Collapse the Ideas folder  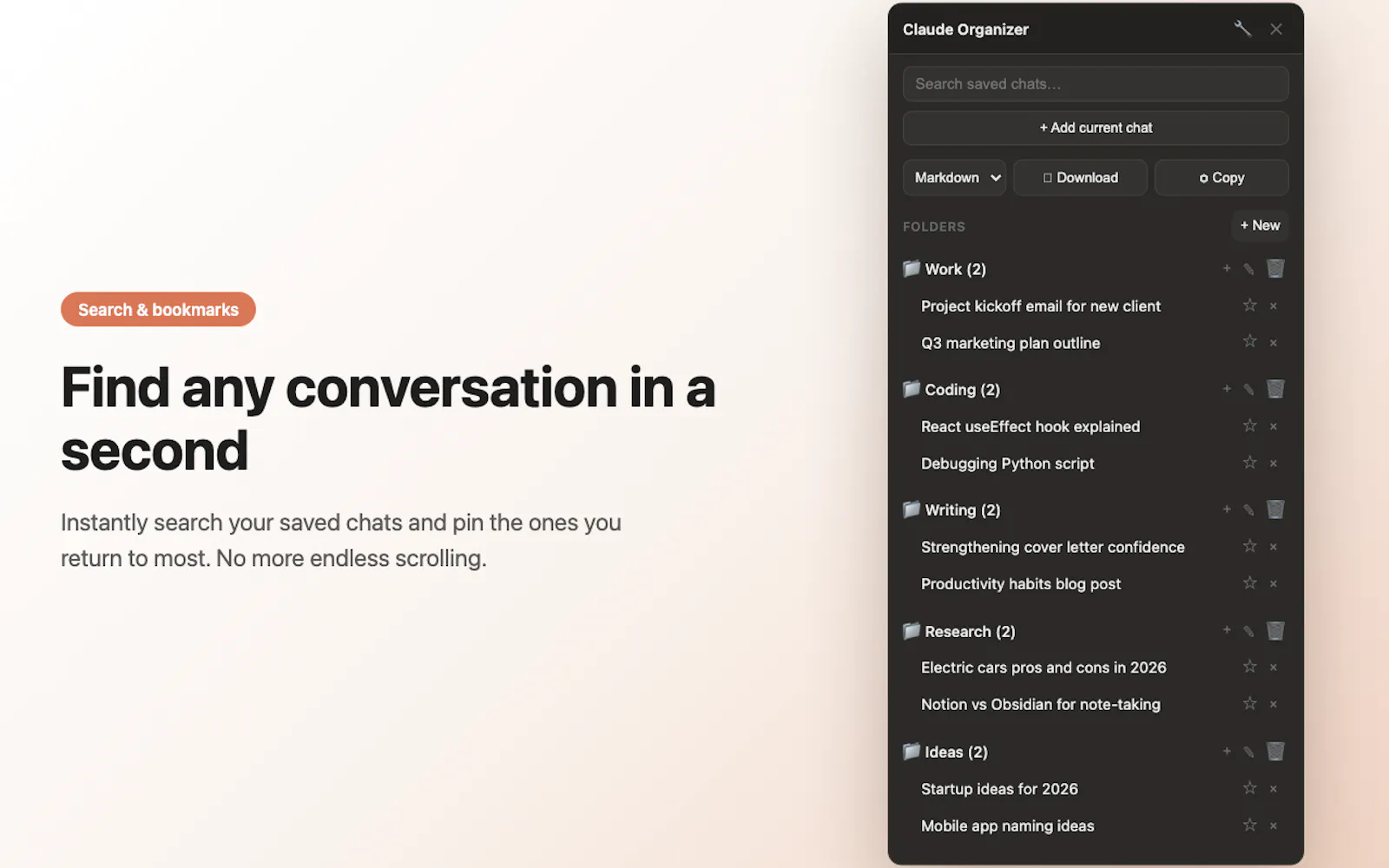[945, 752]
